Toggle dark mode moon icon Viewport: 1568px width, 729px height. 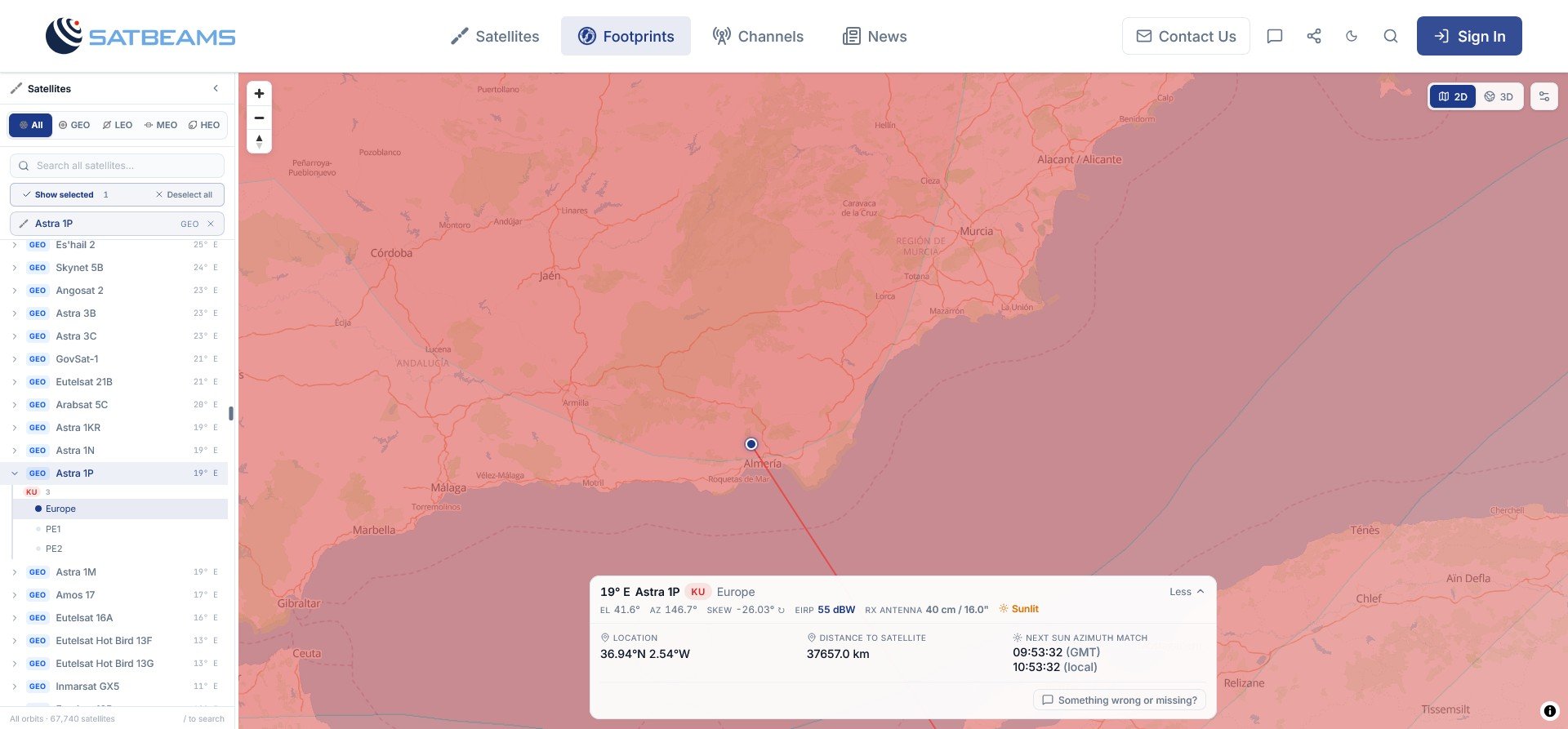pyautogui.click(x=1352, y=36)
